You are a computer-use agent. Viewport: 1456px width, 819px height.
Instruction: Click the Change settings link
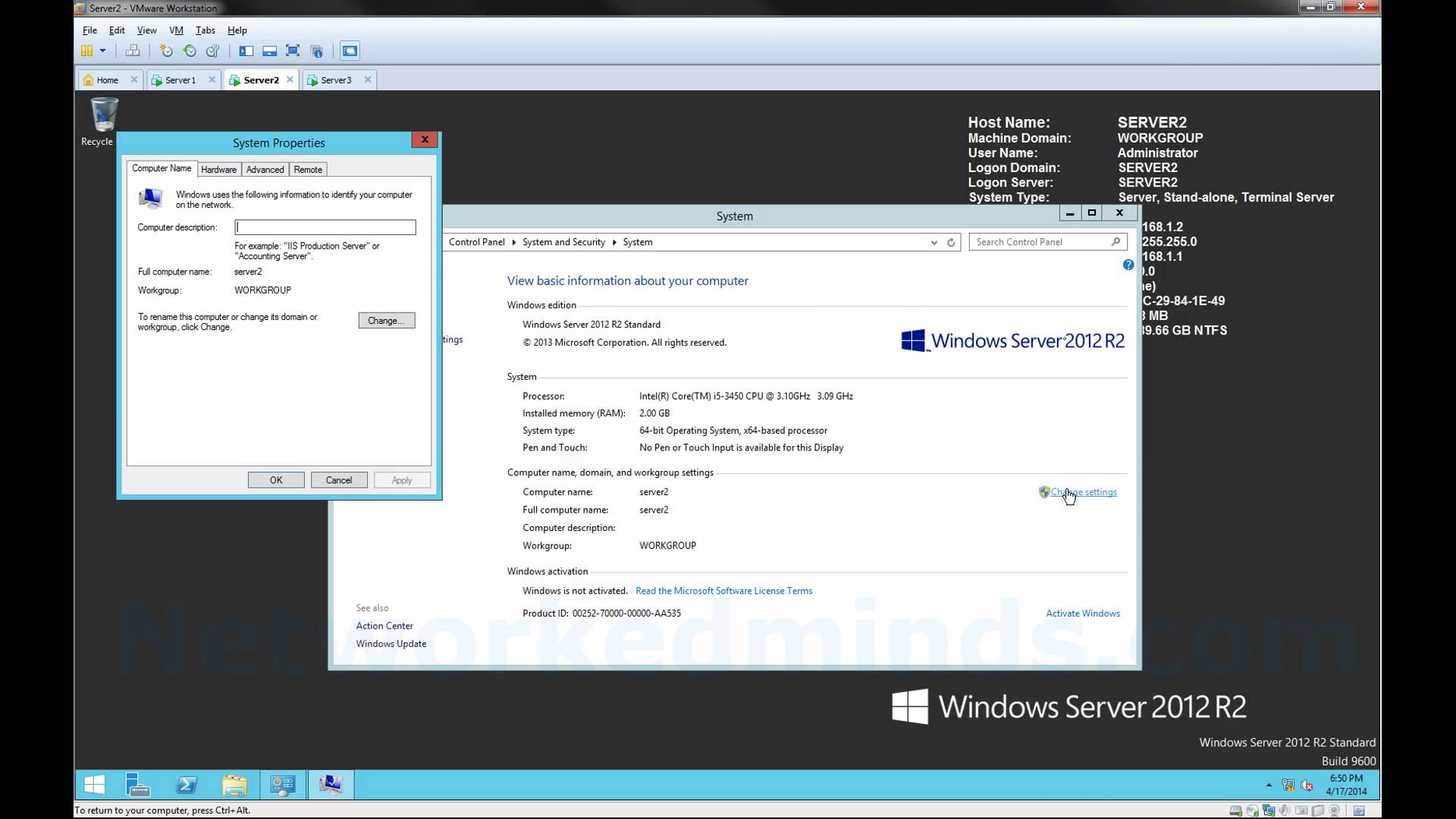point(1084,492)
